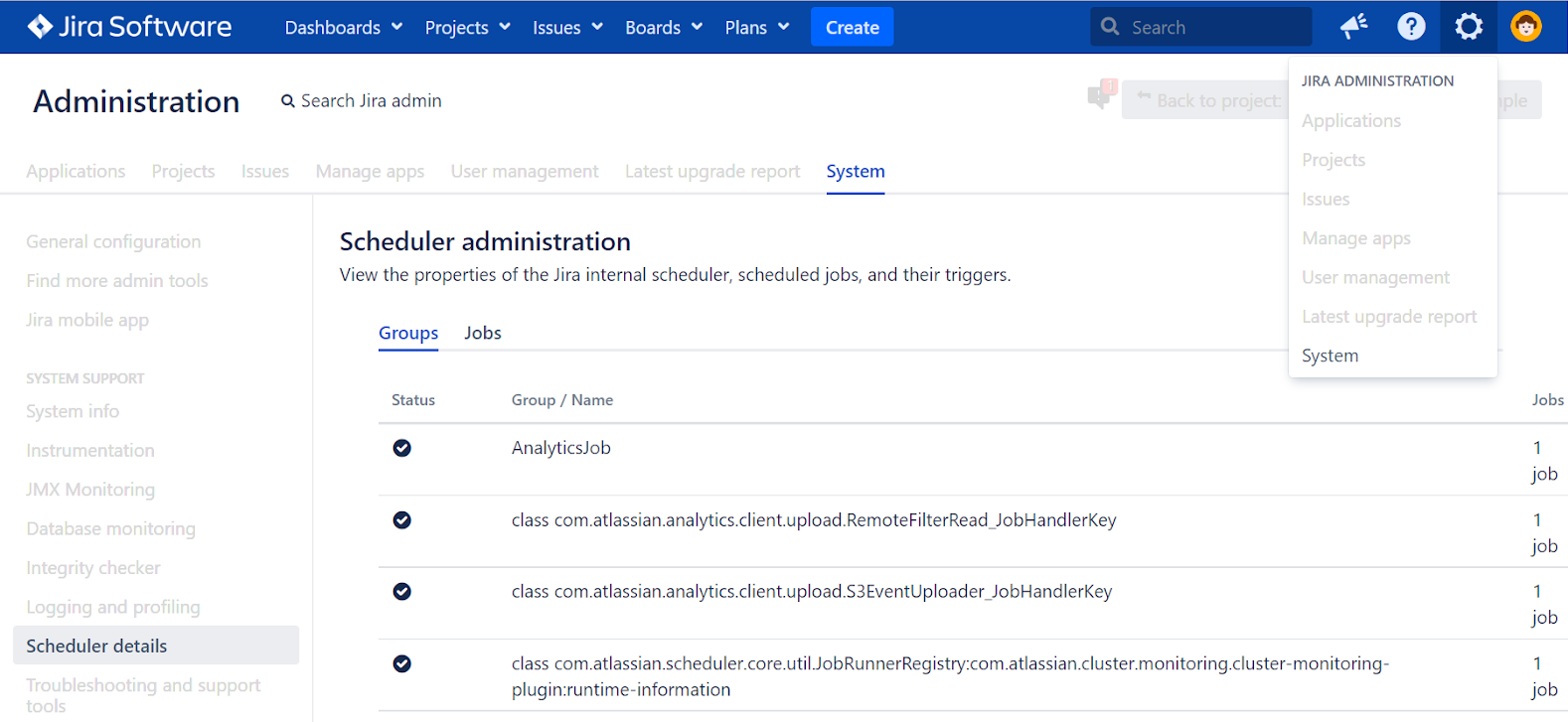This screenshot has width=1568, height=722.
Task: Expand the Plans dropdown menu
Action: tap(757, 27)
